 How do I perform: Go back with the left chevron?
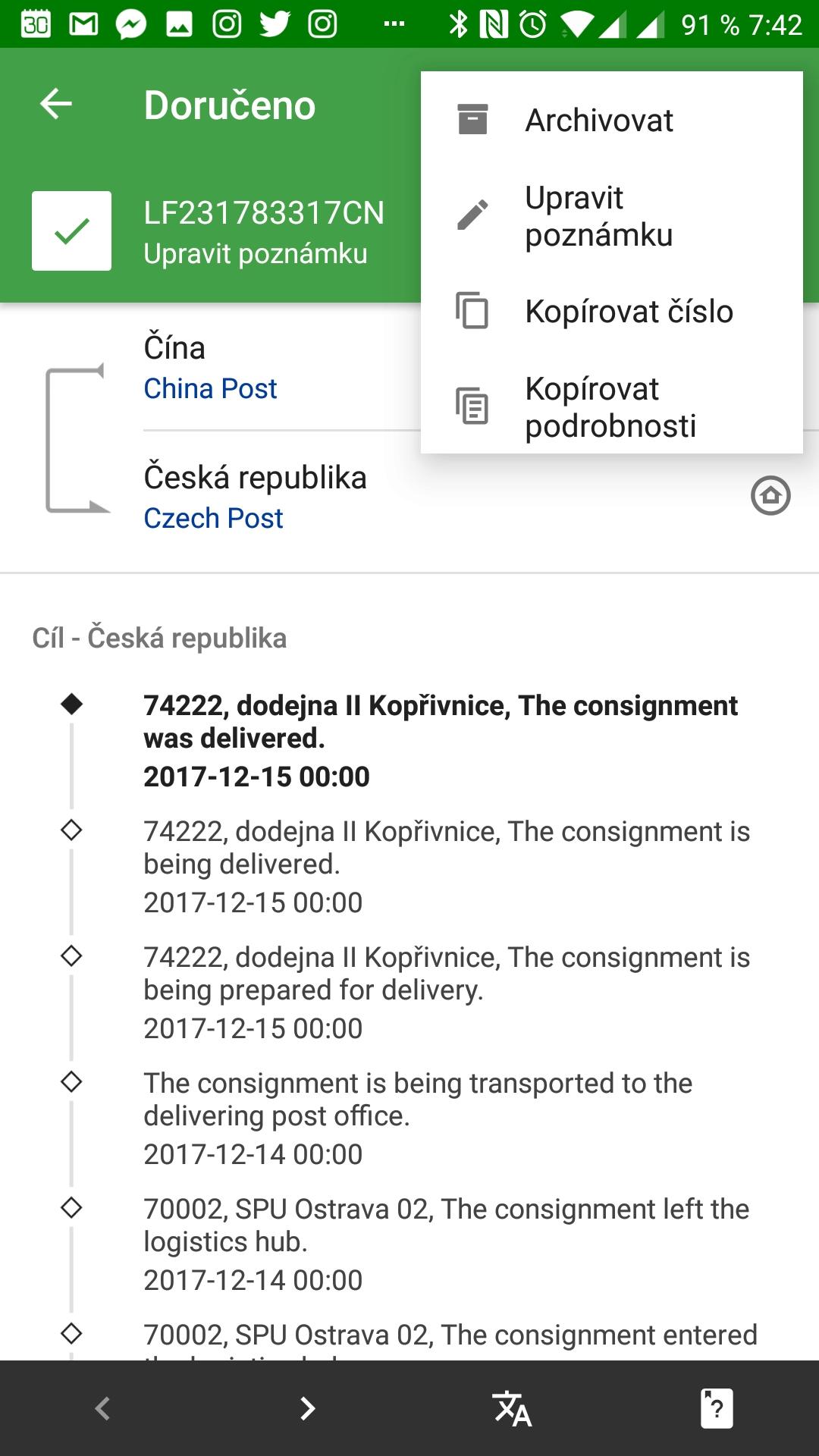coord(102,1409)
